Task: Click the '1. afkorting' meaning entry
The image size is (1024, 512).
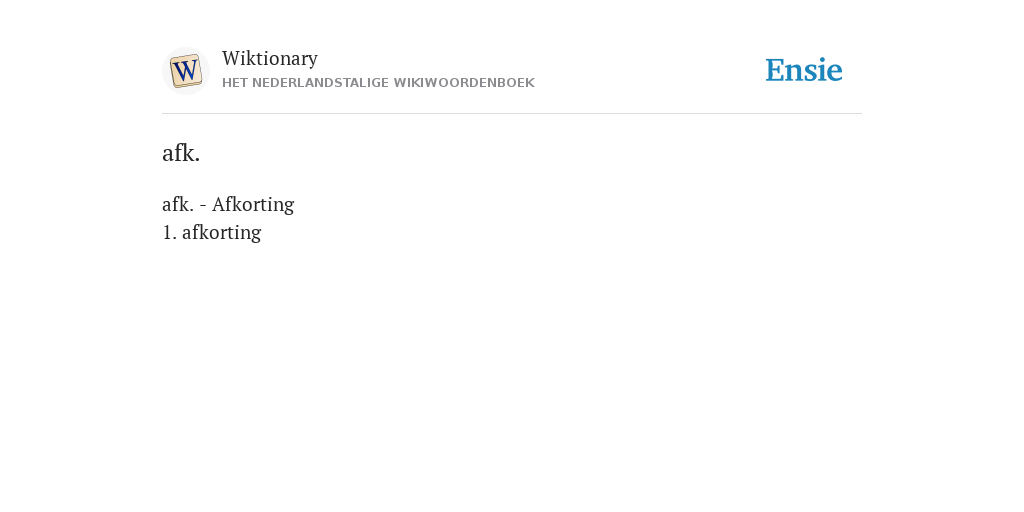Action: tap(212, 232)
